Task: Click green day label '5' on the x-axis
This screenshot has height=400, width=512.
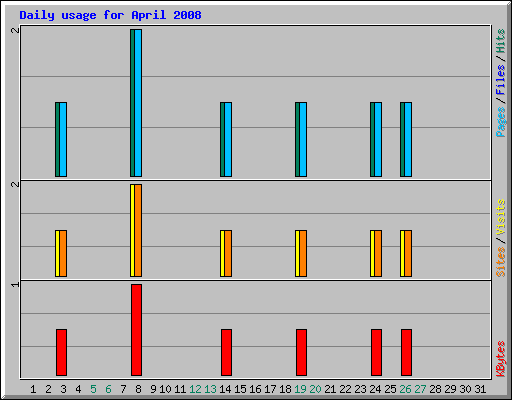Action: (93, 389)
